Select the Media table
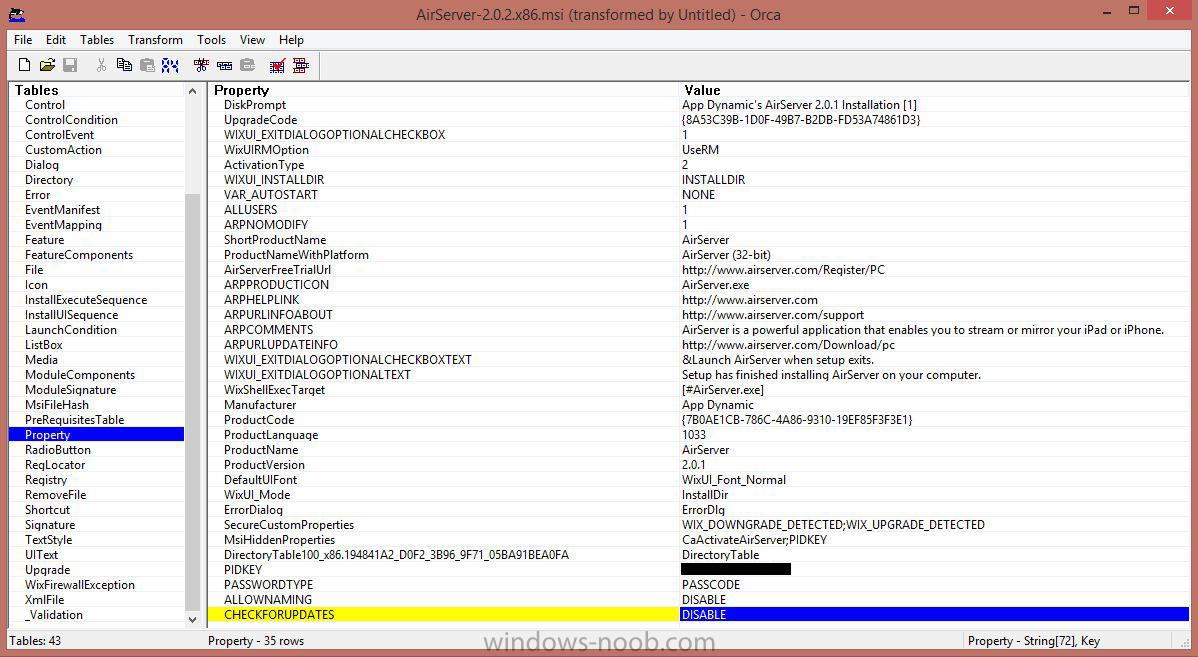Image resolution: width=1198 pixels, height=657 pixels. (41, 360)
